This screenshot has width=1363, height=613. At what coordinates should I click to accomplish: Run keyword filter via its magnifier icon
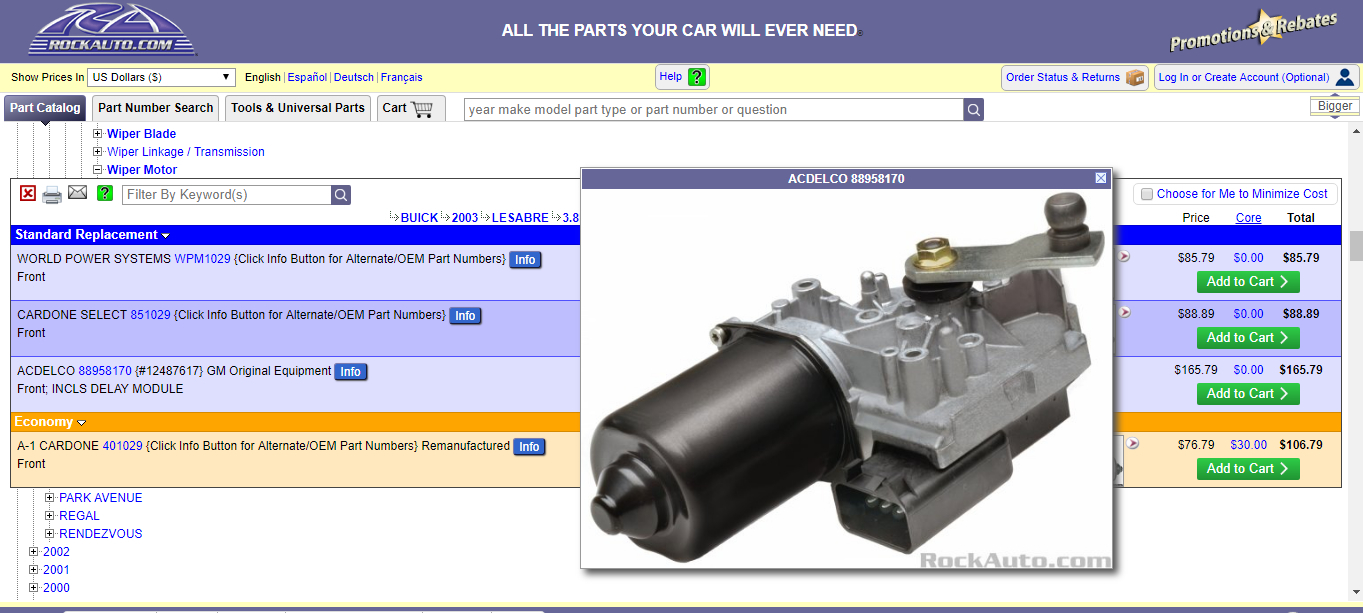point(341,195)
